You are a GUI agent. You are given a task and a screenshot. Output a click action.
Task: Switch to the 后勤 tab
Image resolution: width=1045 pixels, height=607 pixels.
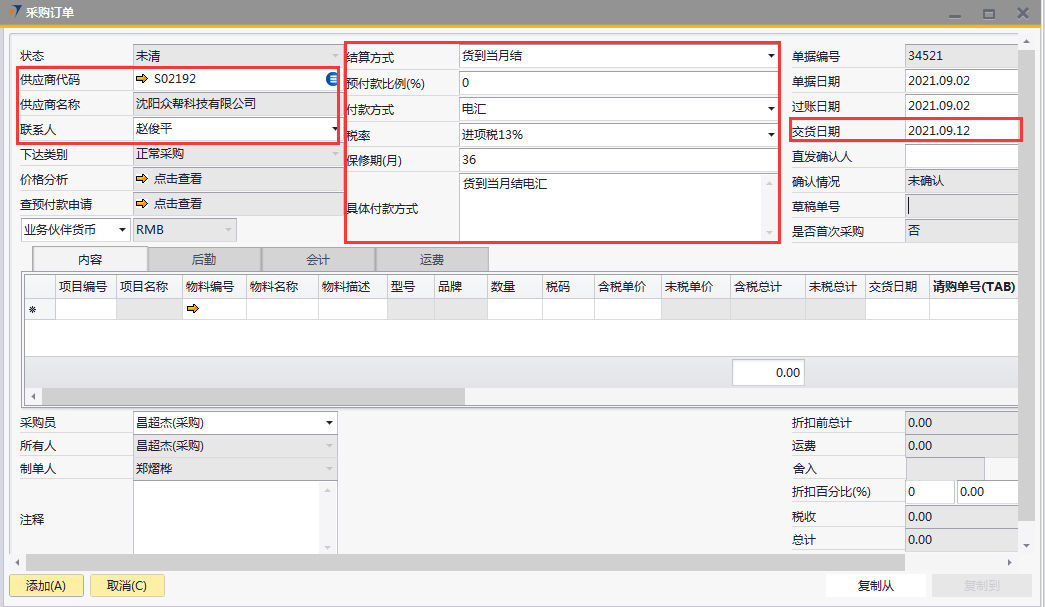pos(204,259)
